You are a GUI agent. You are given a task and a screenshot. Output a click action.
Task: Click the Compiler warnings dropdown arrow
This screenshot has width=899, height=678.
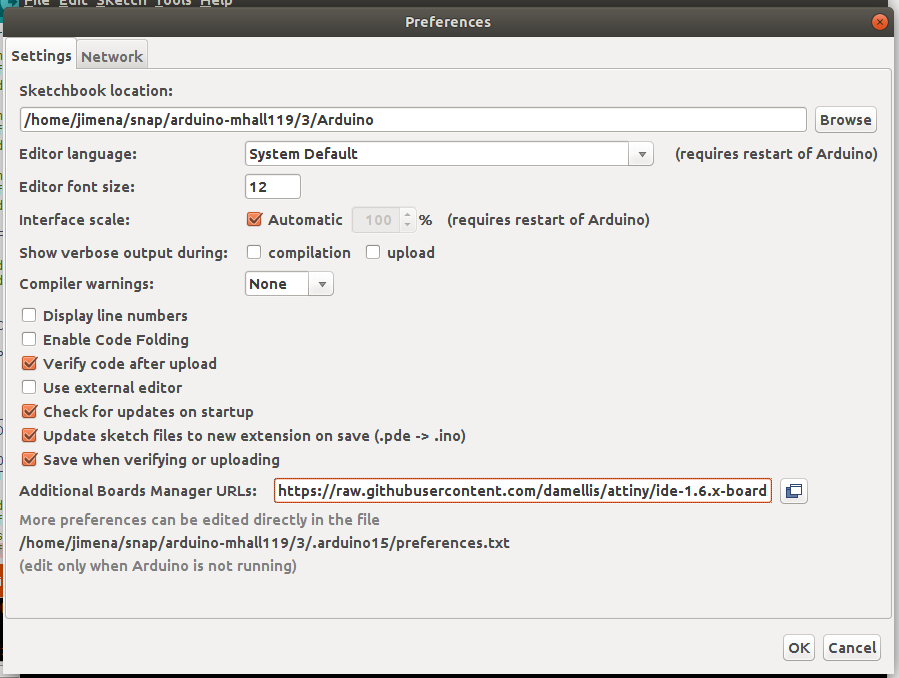click(322, 284)
